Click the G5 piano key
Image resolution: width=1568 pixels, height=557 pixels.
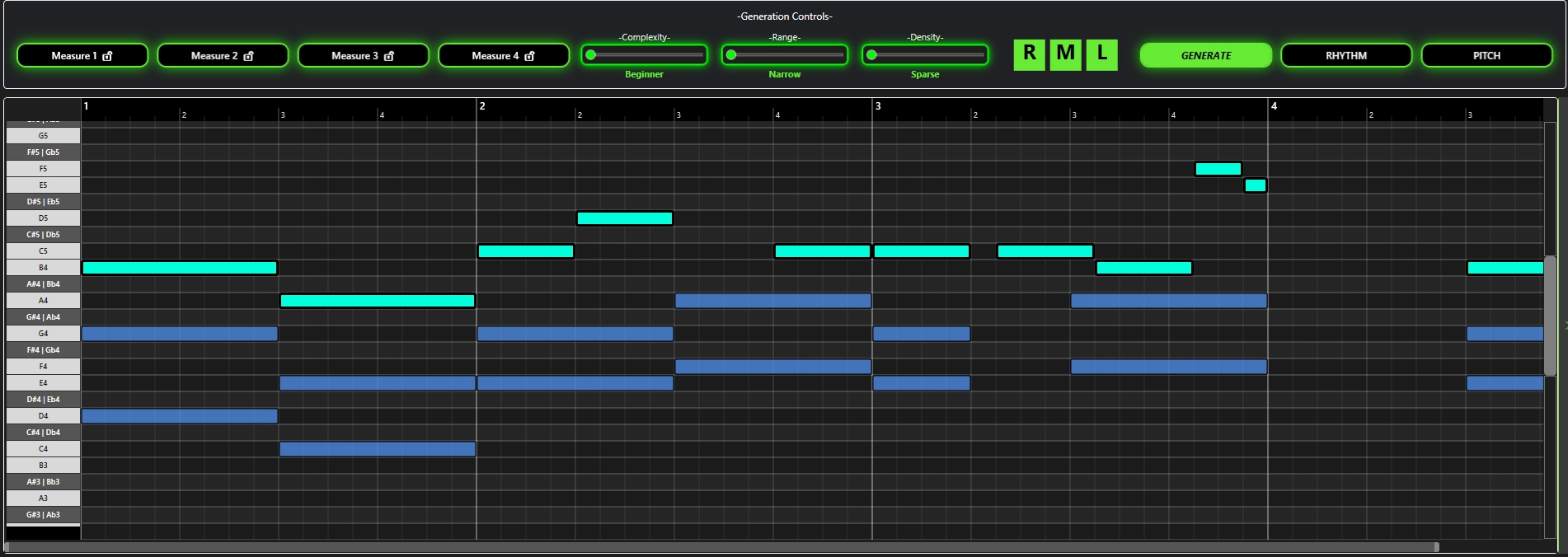coord(43,135)
